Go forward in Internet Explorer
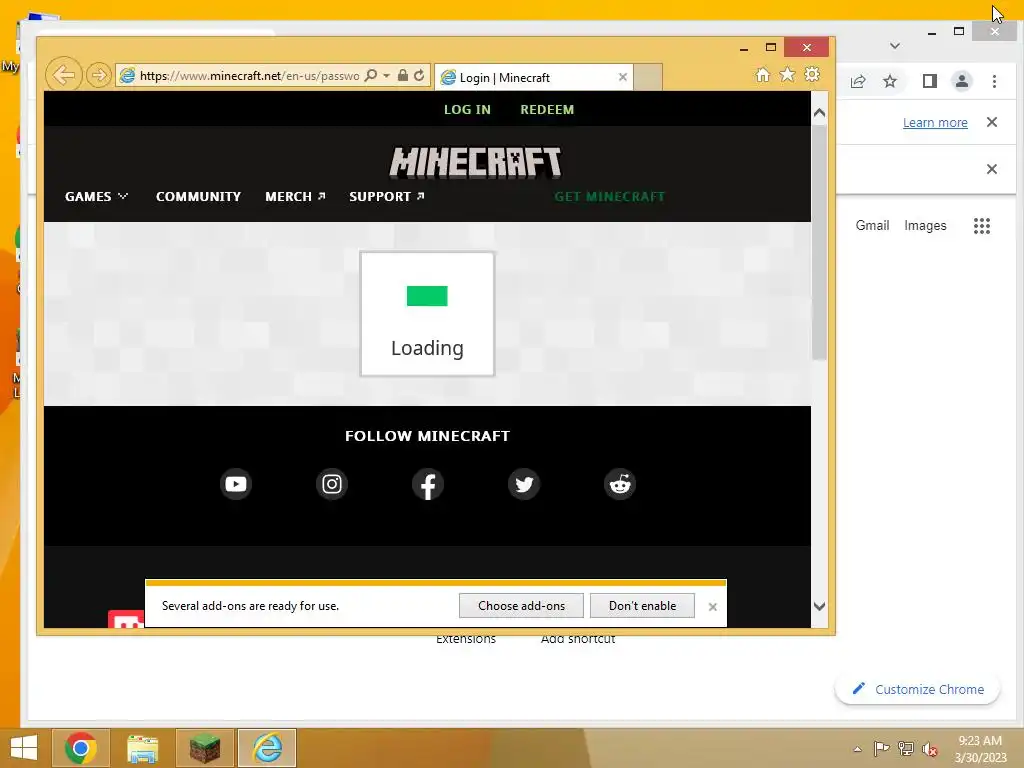Screen dimensions: 1024x768 coord(99,76)
